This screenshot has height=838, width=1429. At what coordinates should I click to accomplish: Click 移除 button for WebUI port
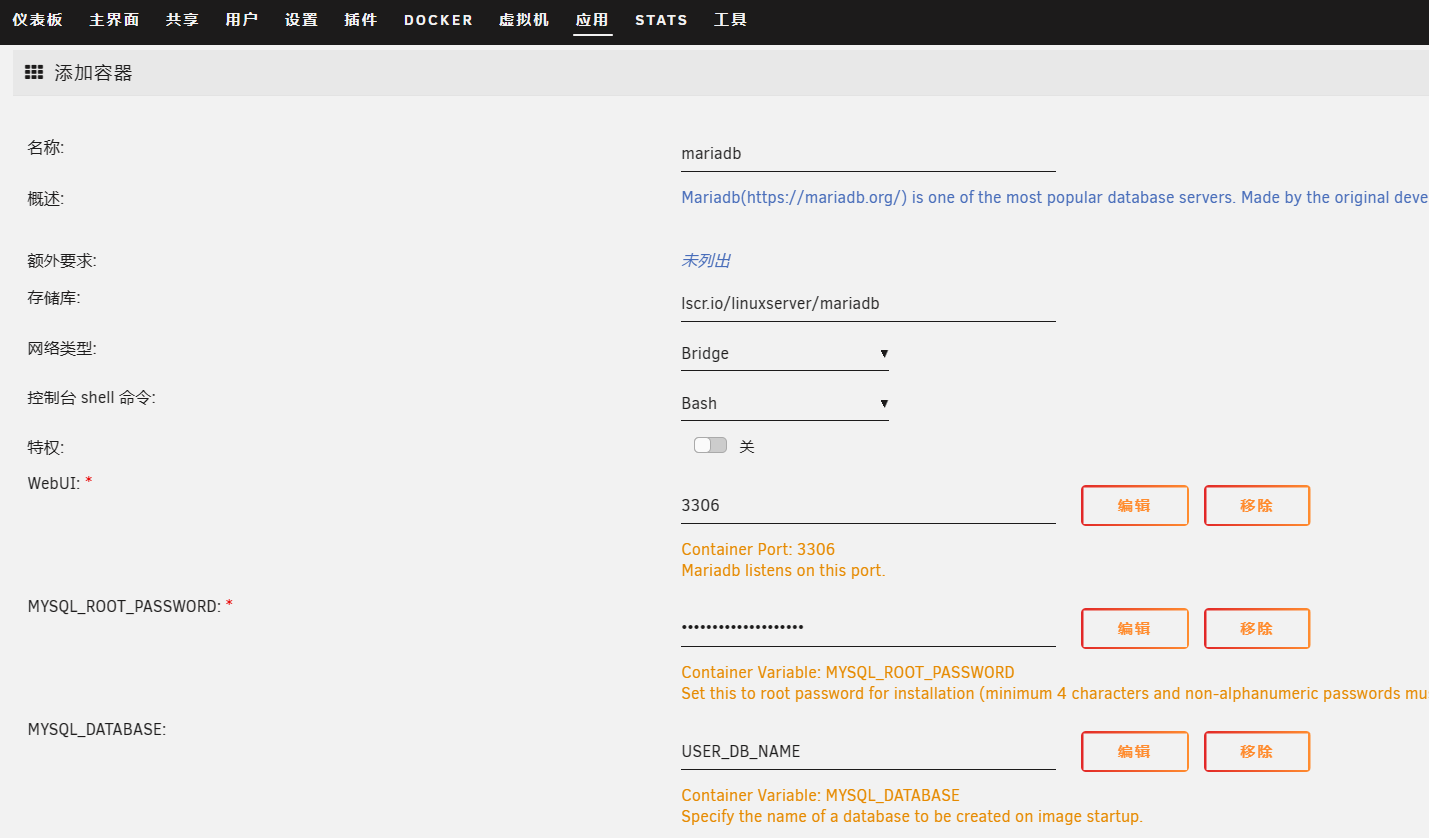pos(1256,506)
